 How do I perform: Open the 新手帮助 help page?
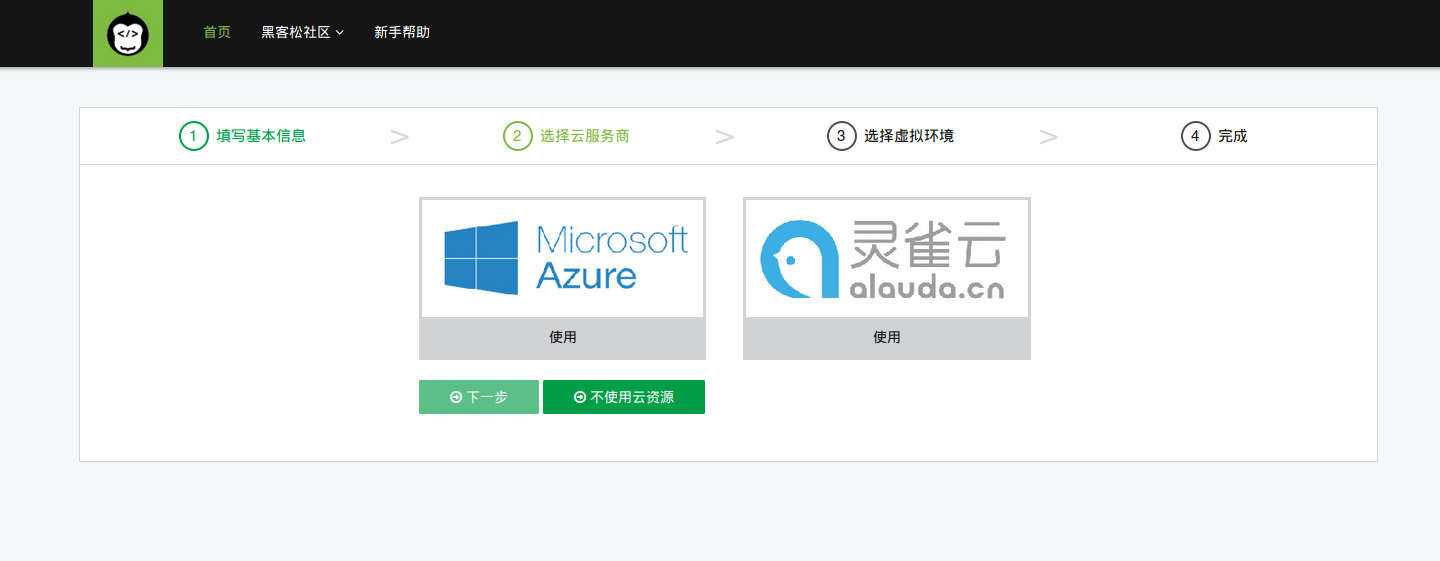[x=402, y=32]
